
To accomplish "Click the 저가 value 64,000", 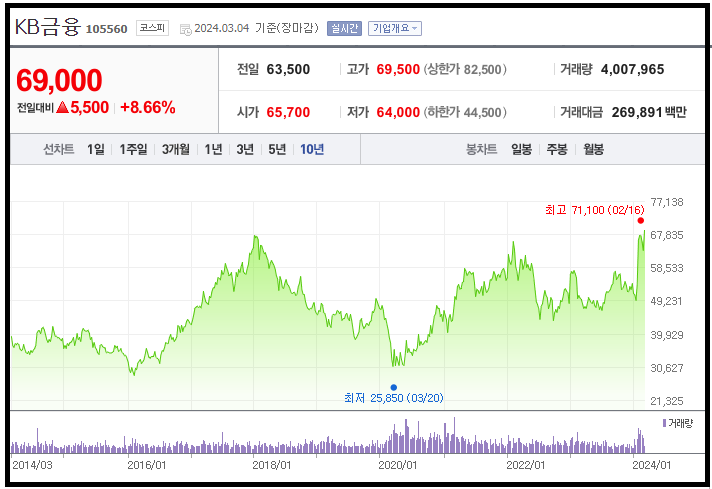I will click(x=398, y=112).
